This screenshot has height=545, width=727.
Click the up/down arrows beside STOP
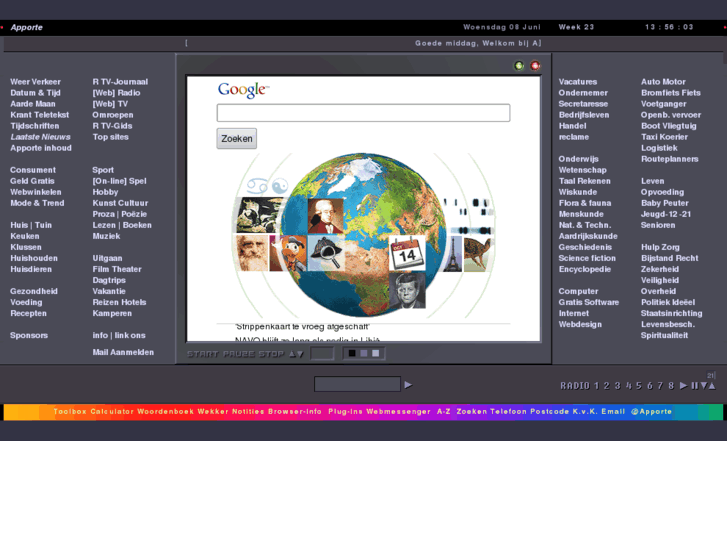click(x=296, y=353)
